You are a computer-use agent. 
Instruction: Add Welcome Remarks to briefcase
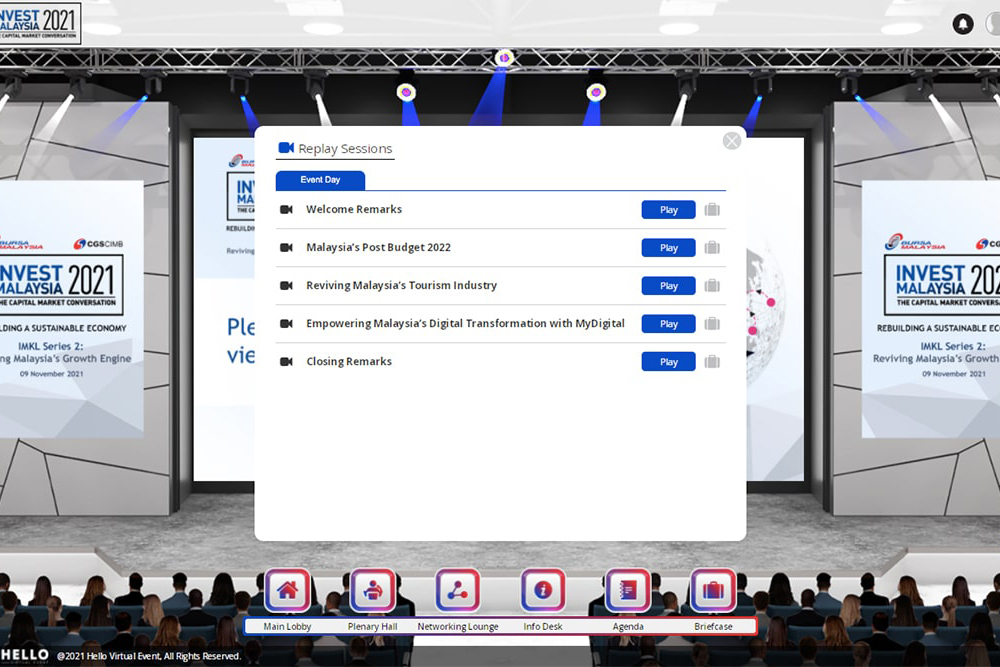[x=712, y=209]
